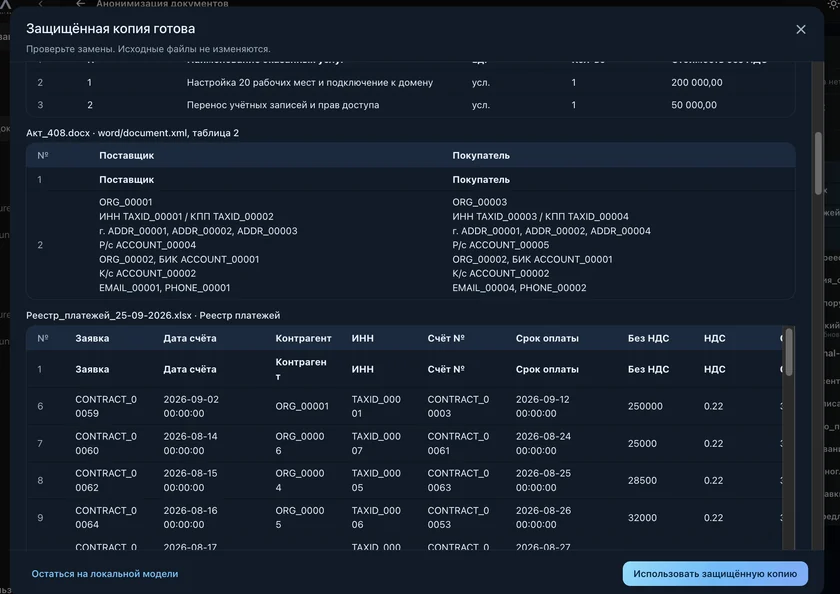
Task: Click the payment registry table's inner scrollbar
Action: [789, 352]
